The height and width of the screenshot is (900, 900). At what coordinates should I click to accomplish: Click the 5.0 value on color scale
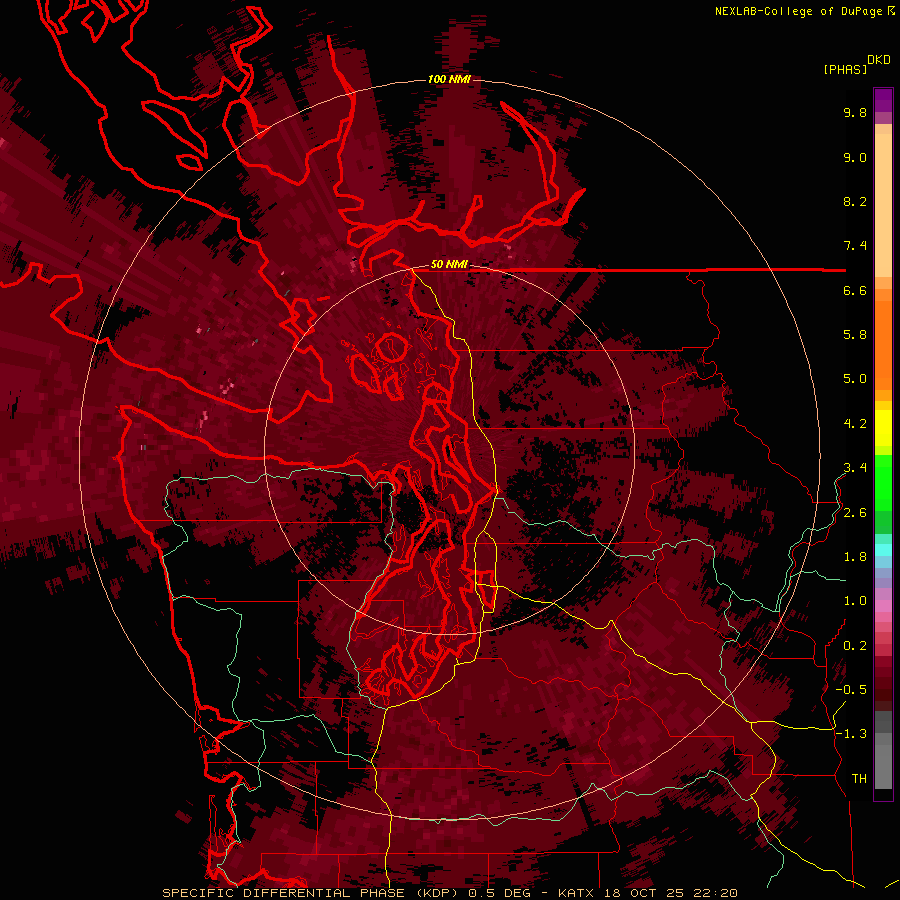pyautogui.click(x=855, y=379)
